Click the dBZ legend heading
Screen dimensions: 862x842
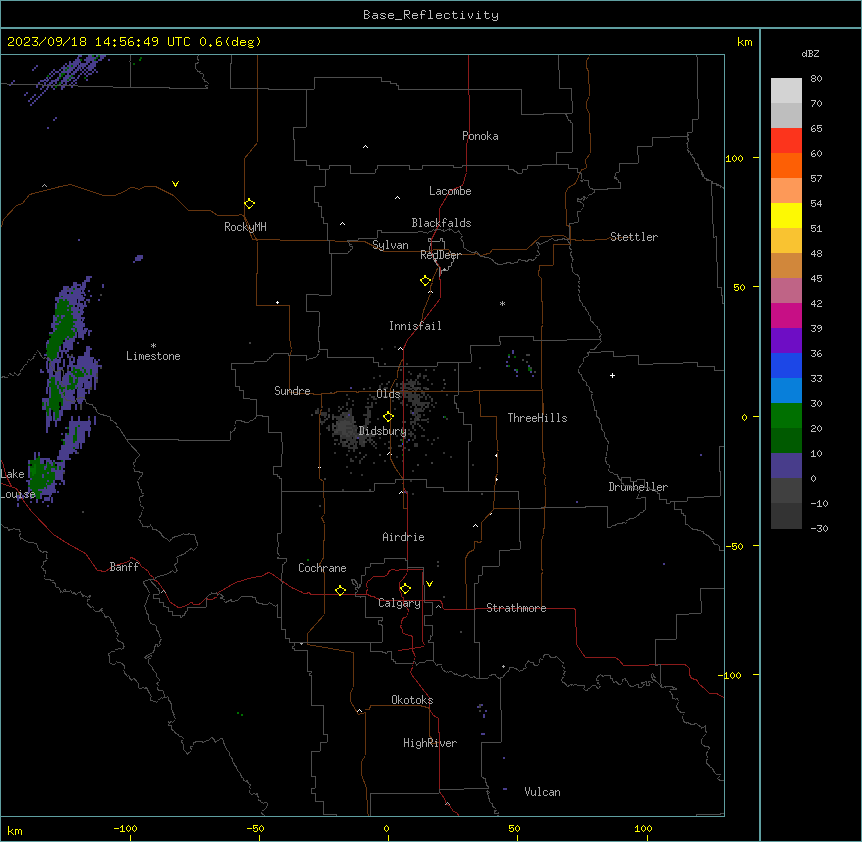(x=810, y=53)
